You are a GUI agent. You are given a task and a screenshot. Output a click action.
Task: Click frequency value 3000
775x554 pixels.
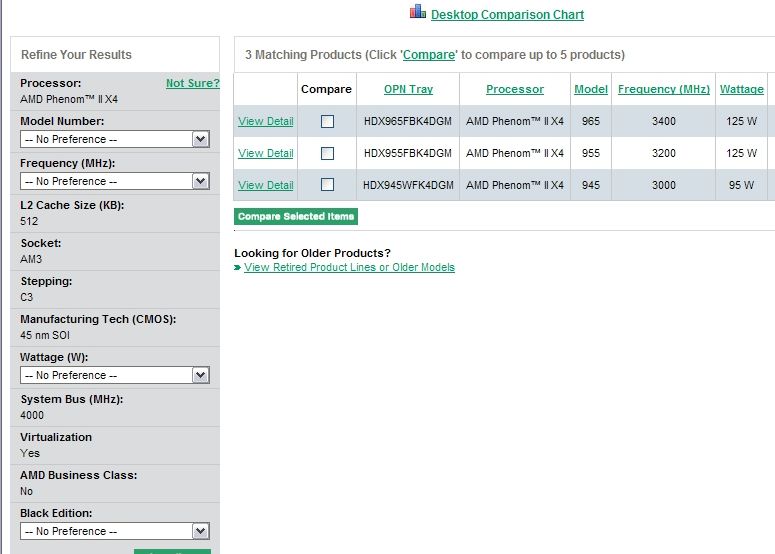(x=663, y=185)
